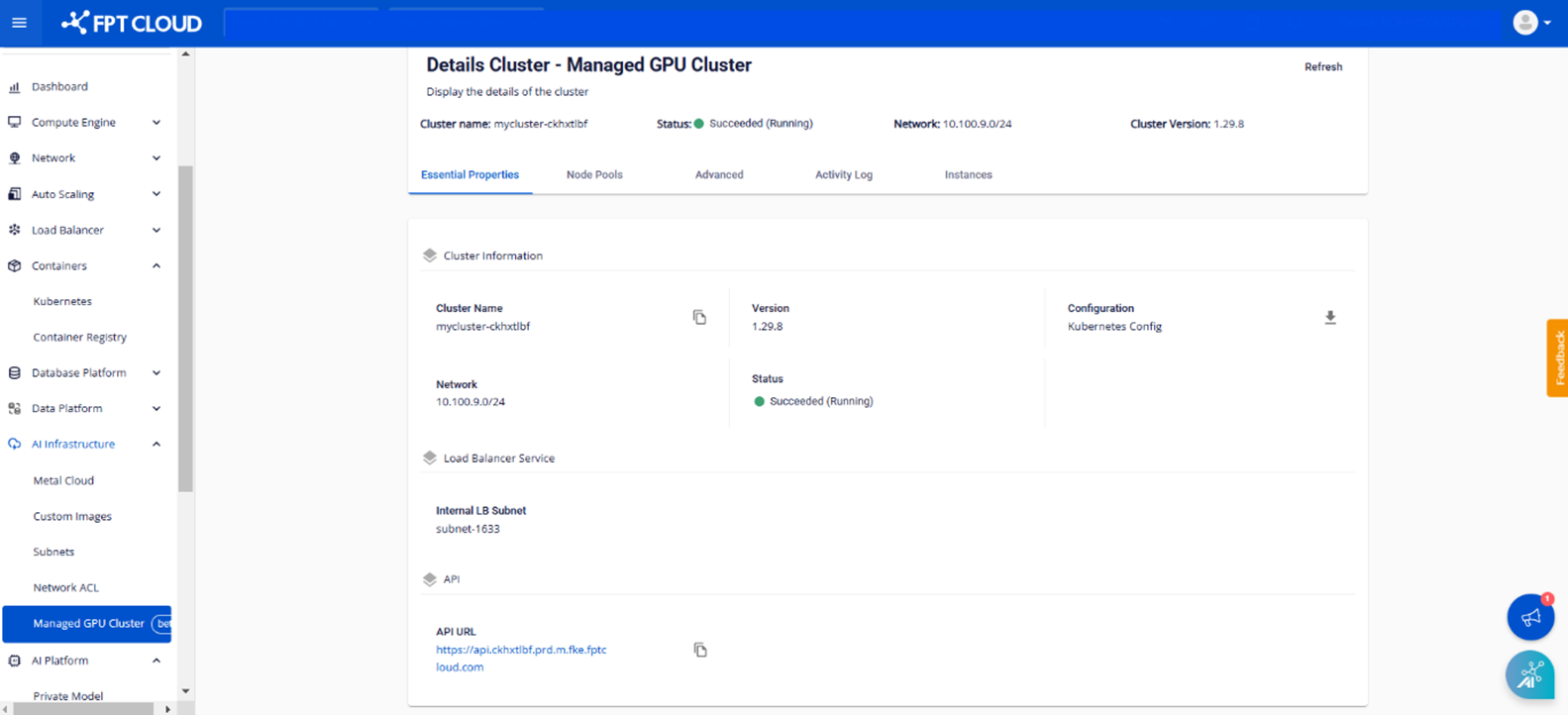This screenshot has height=715, width=1568.
Task: Switch to the Instances tab
Action: (968, 175)
